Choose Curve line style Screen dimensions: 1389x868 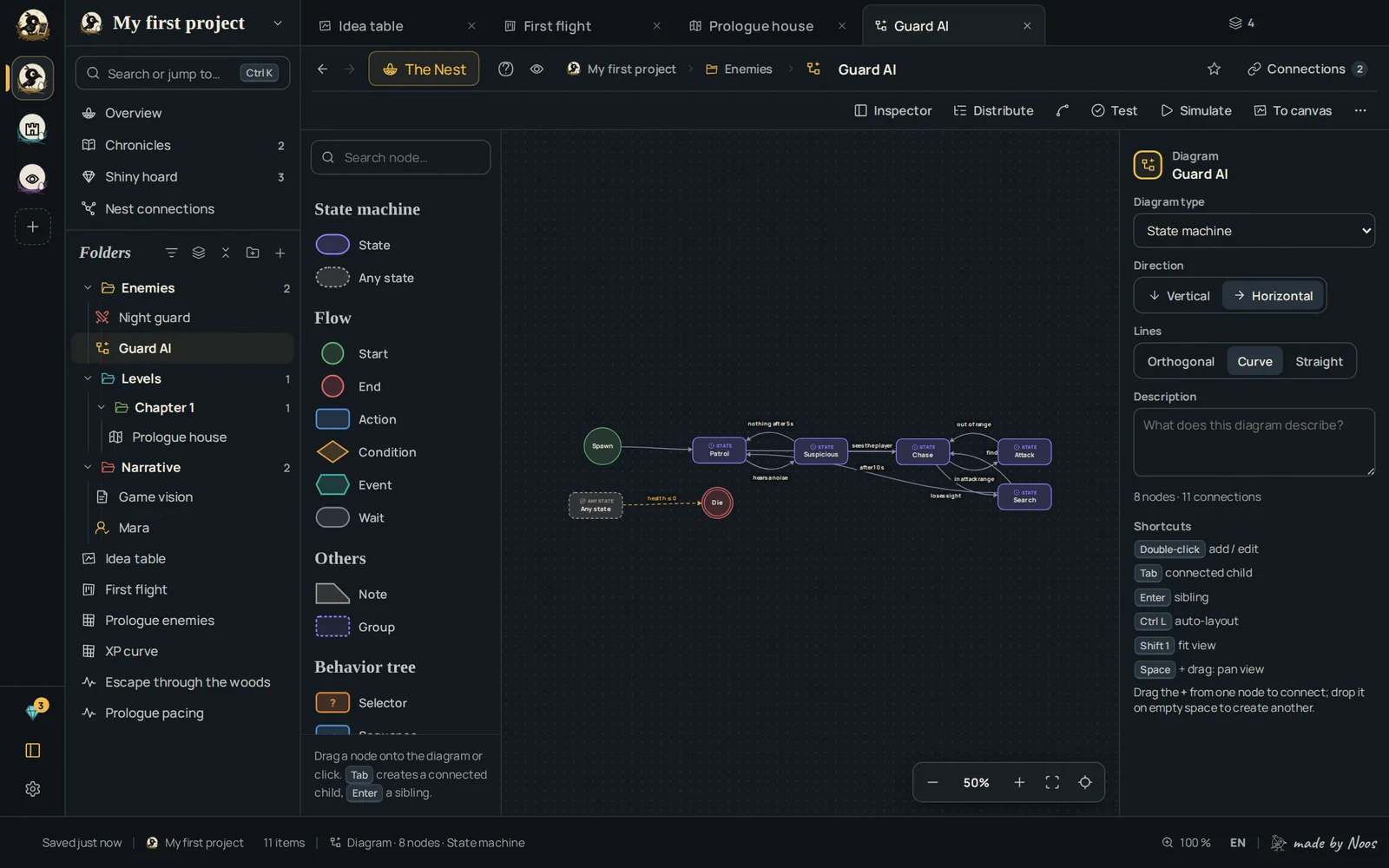pyautogui.click(x=1254, y=361)
